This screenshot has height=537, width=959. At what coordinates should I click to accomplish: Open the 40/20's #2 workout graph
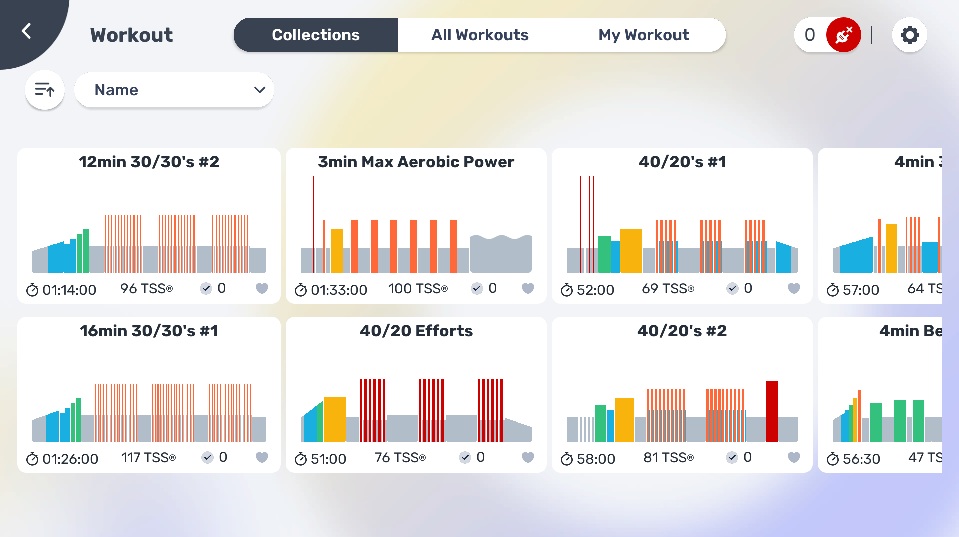tap(682, 411)
